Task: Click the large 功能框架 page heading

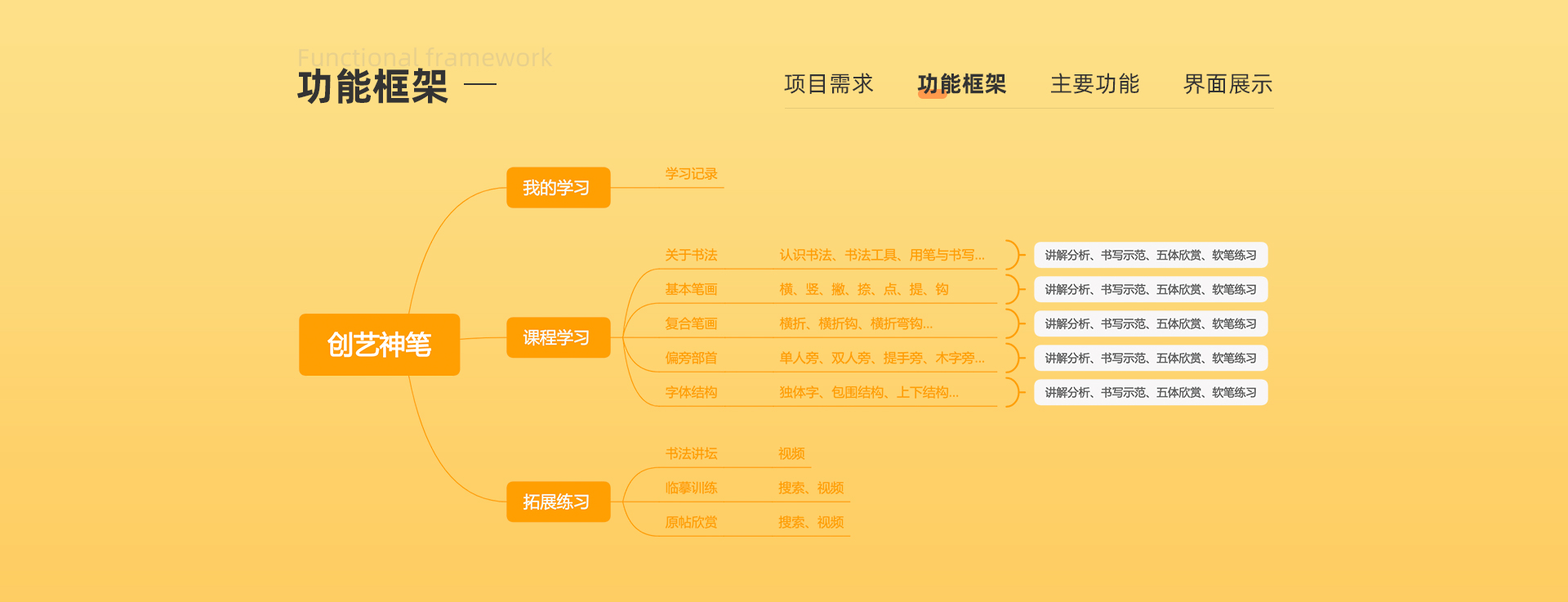Action: (x=372, y=87)
